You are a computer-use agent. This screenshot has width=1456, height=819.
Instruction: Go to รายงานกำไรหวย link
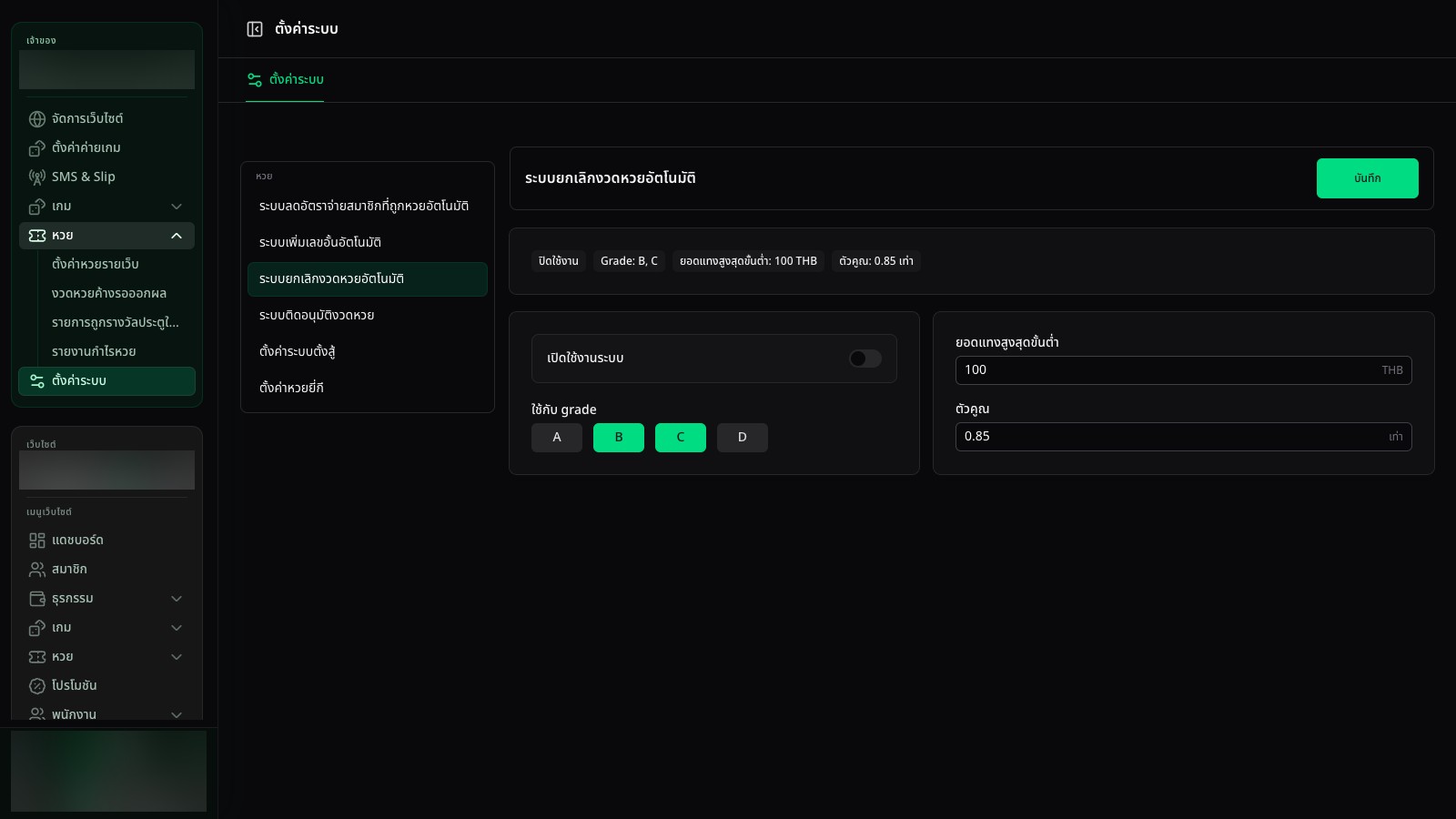click(94, 351)
